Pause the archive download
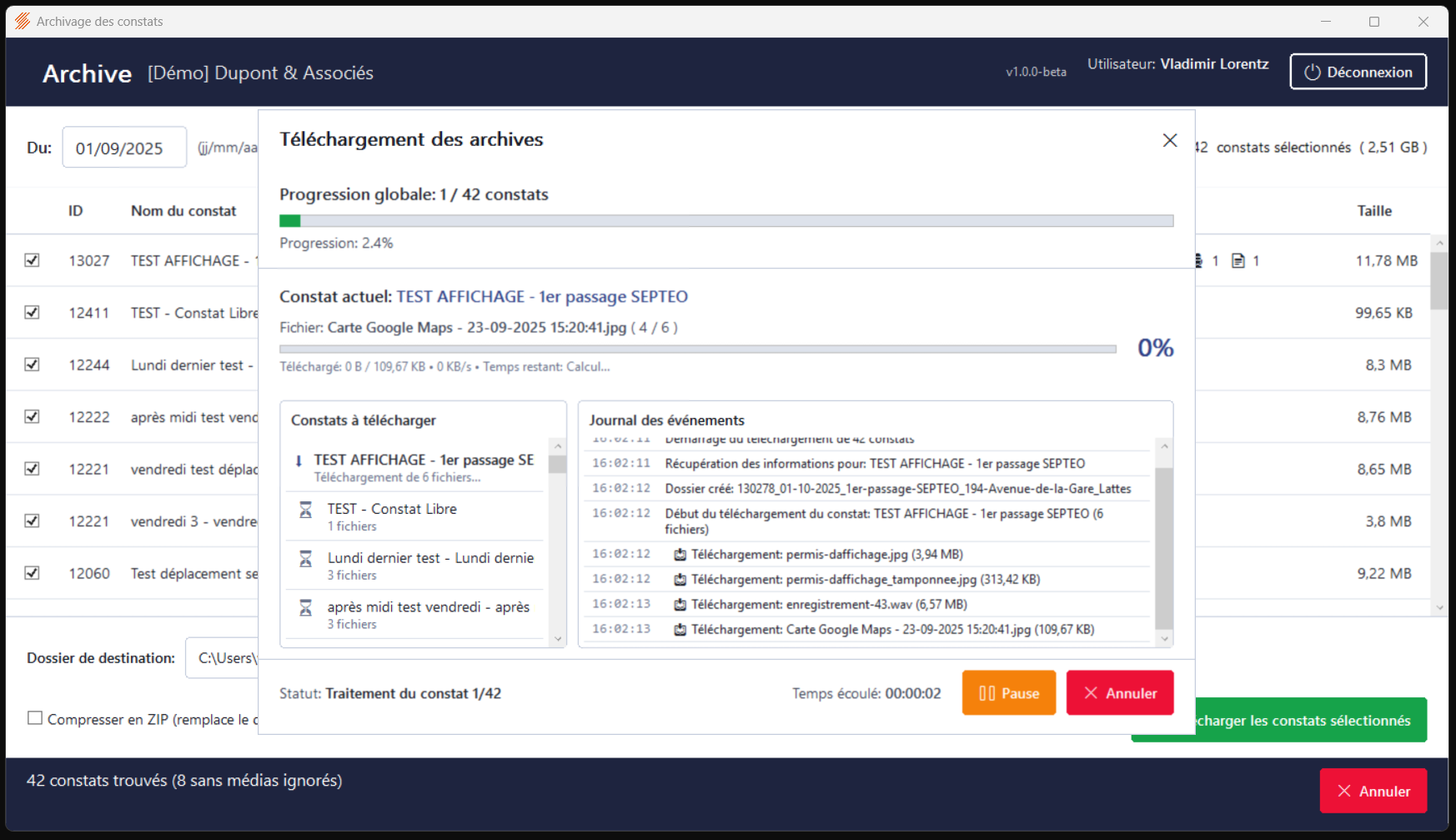This screenshot has width=1456, height=840. coord(1008,693)
